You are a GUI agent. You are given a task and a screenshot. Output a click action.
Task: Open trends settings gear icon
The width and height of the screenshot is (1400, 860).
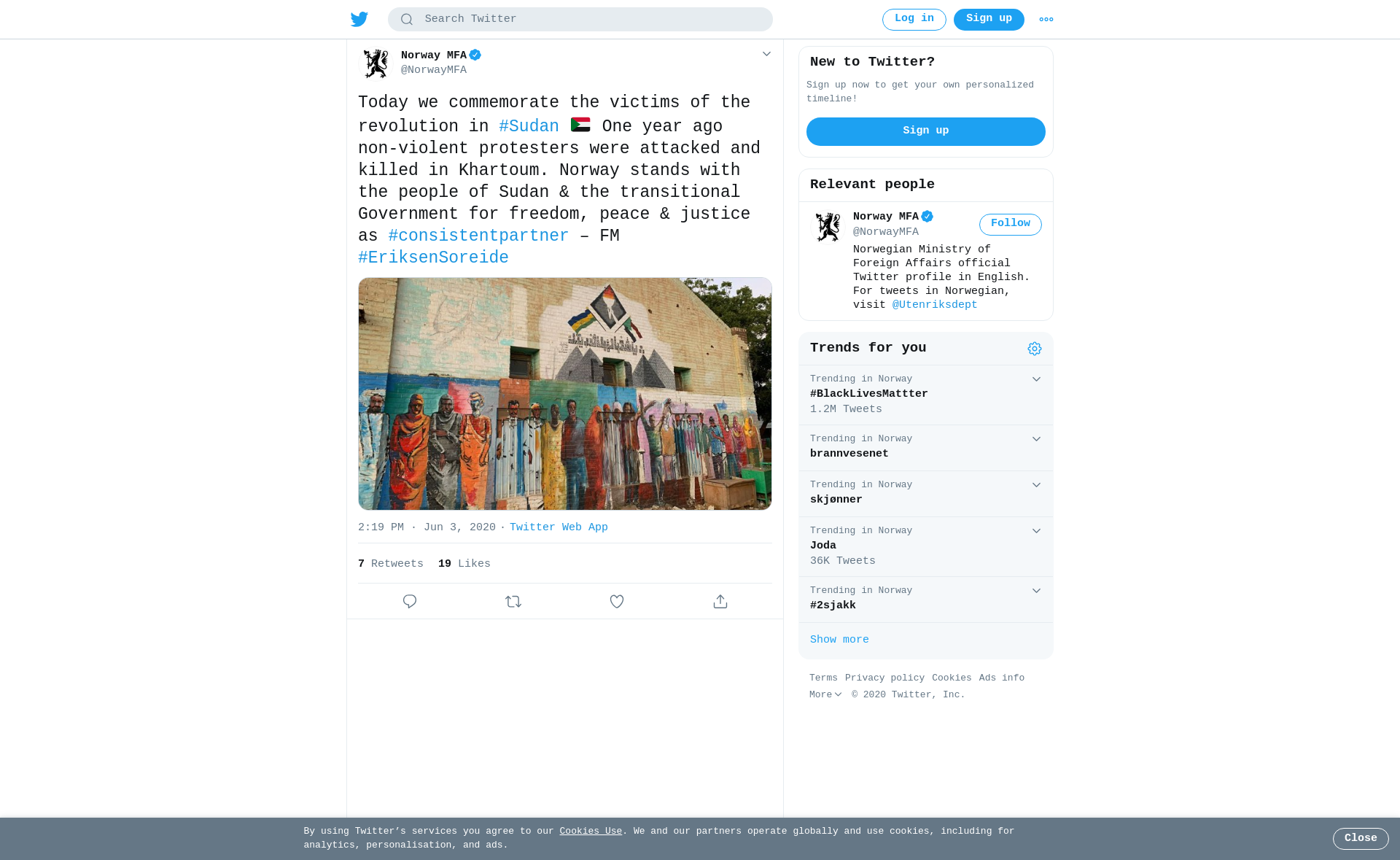coord(1035,349)
